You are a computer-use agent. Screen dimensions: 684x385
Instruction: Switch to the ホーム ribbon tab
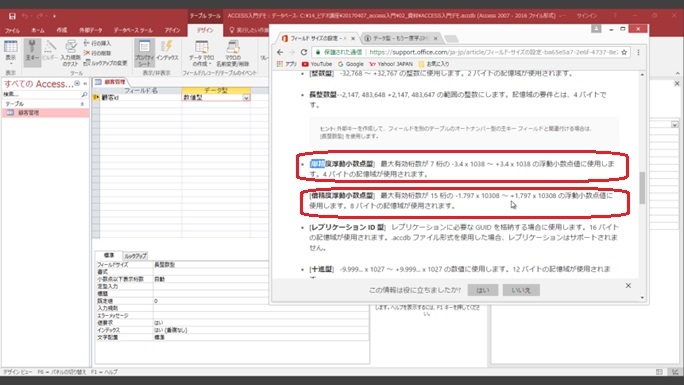tap(38, 30)
